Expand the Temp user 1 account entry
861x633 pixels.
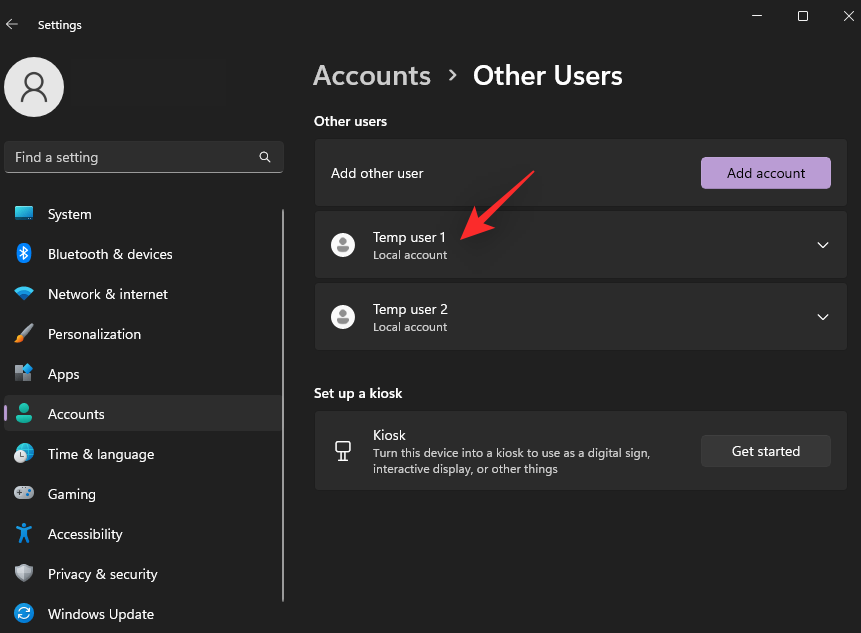click(822, 244)
